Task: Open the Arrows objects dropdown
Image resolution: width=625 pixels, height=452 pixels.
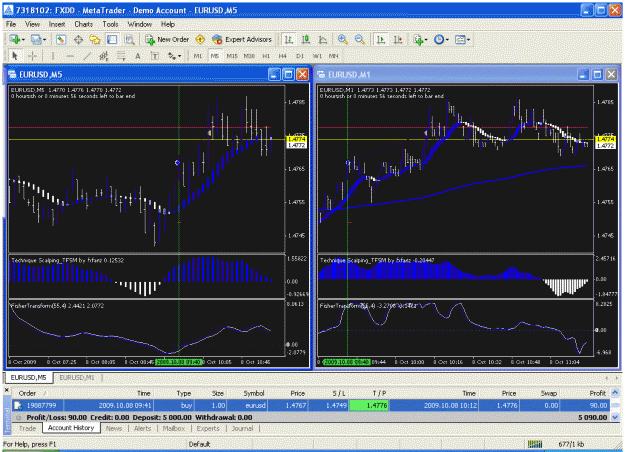Action: [175, 56]
